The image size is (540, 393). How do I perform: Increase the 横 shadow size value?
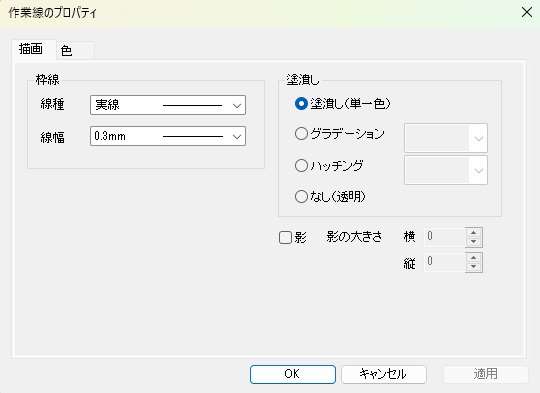click(x=474, y=232)
